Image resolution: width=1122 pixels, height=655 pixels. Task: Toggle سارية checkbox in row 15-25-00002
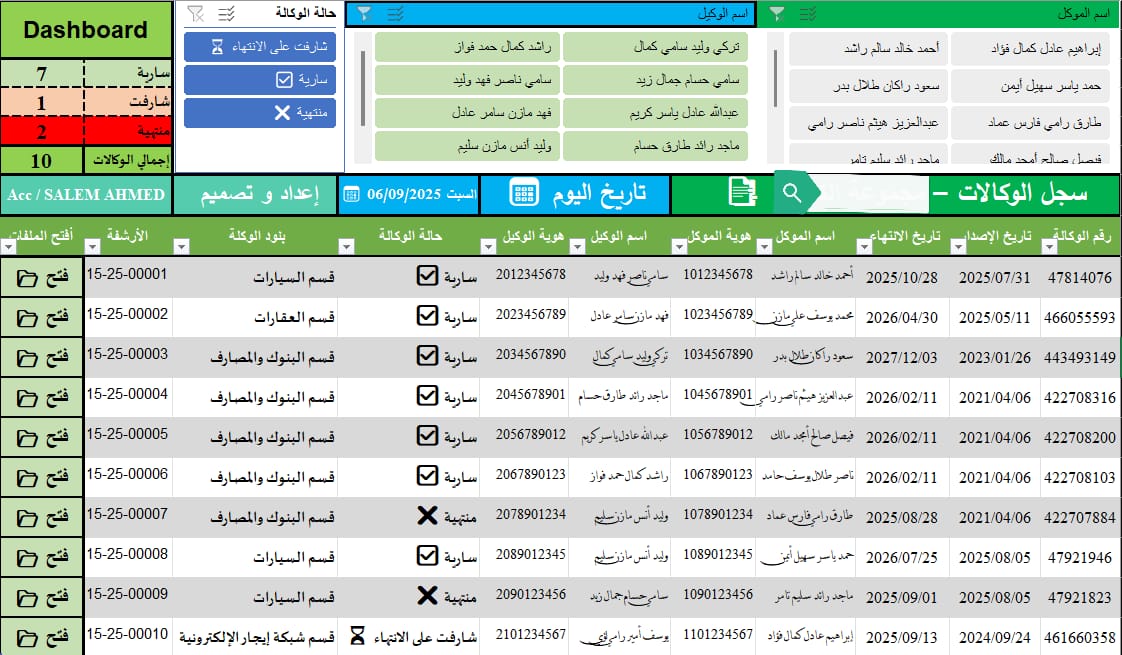click(x=427, y=316)
